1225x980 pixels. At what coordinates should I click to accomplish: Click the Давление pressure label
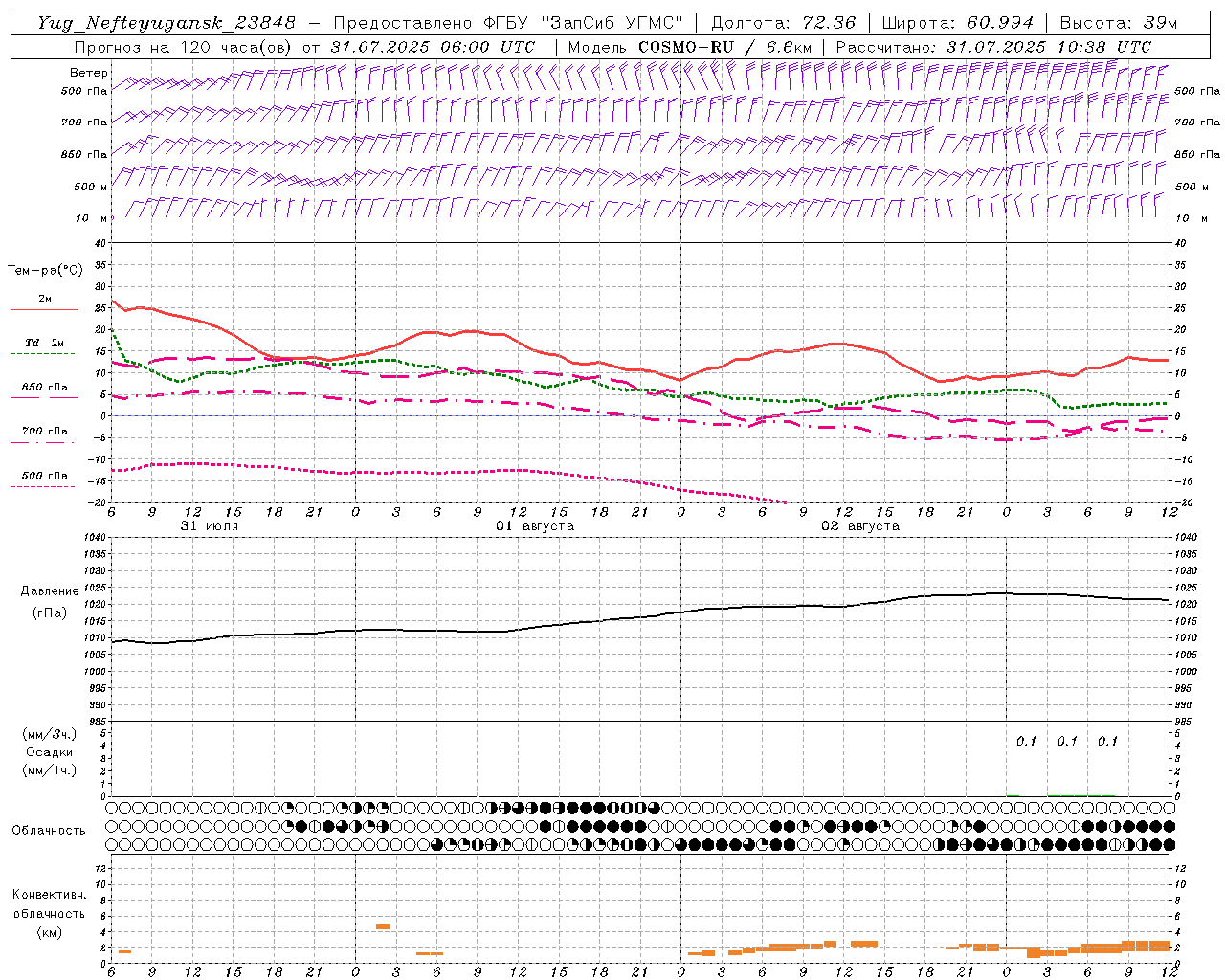[50, 591]
